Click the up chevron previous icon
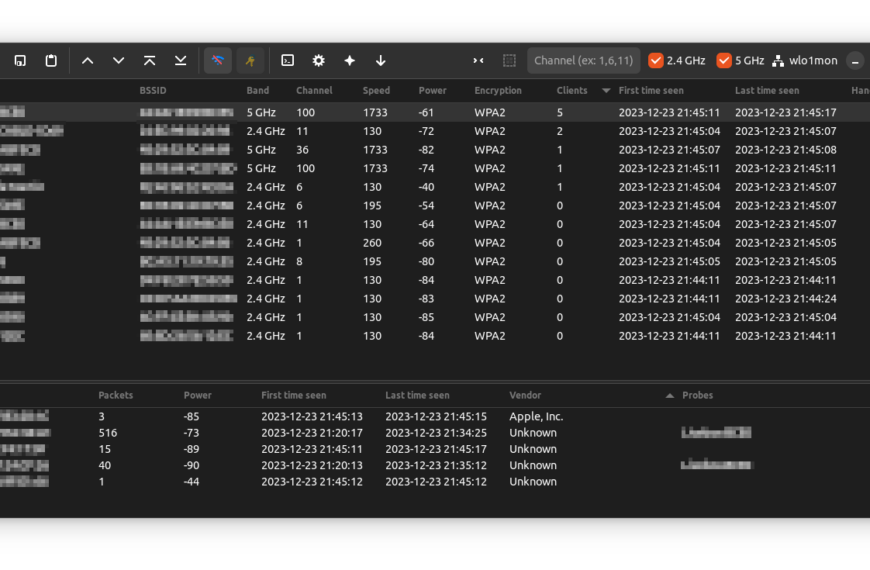870x570 pixels. [x=88, y=60]
